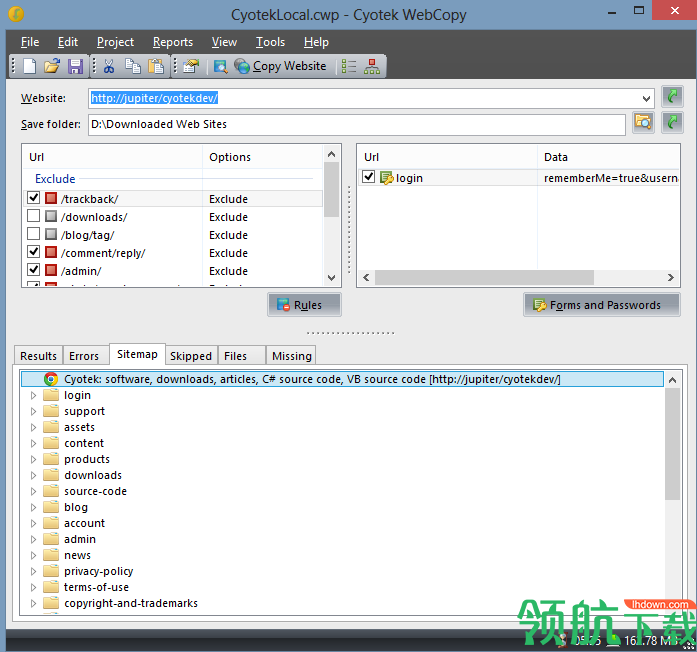Uncheck the /trackback/ rule checkbox
Screen dimensions: 697x652
[33, 197]
